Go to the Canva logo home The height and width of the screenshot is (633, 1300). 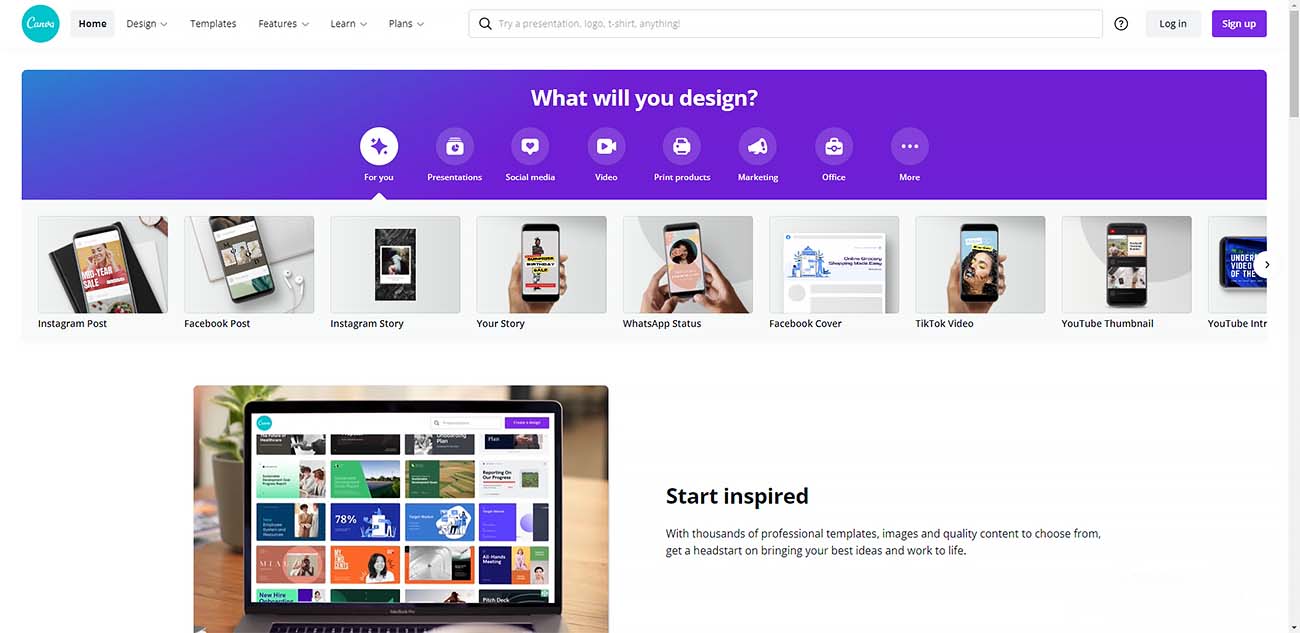41,24
